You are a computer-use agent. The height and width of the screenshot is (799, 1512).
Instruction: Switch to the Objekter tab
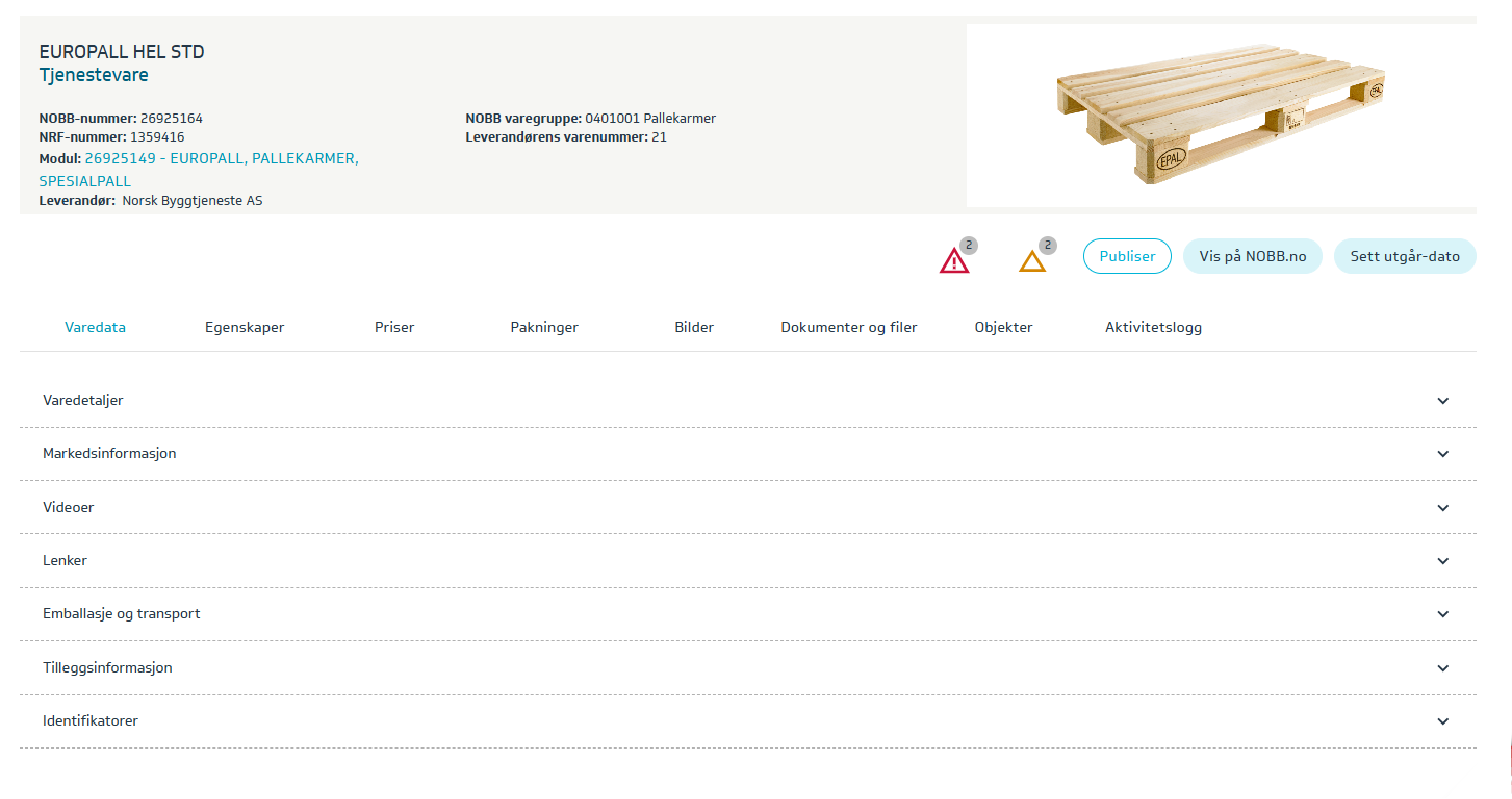pyautogui.click(x=1003, y=327)
